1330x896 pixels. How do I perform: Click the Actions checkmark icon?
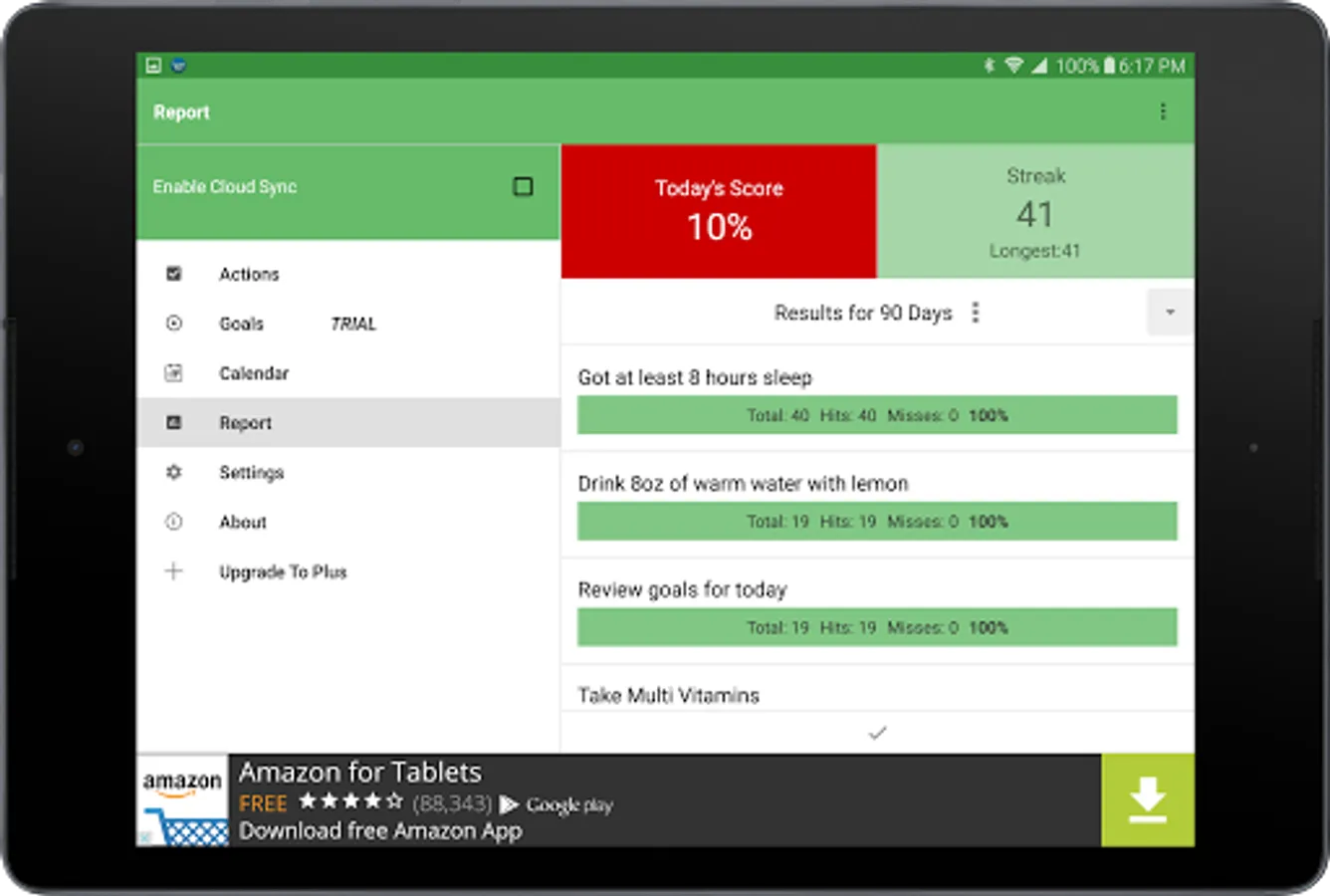tap(174, 273)
